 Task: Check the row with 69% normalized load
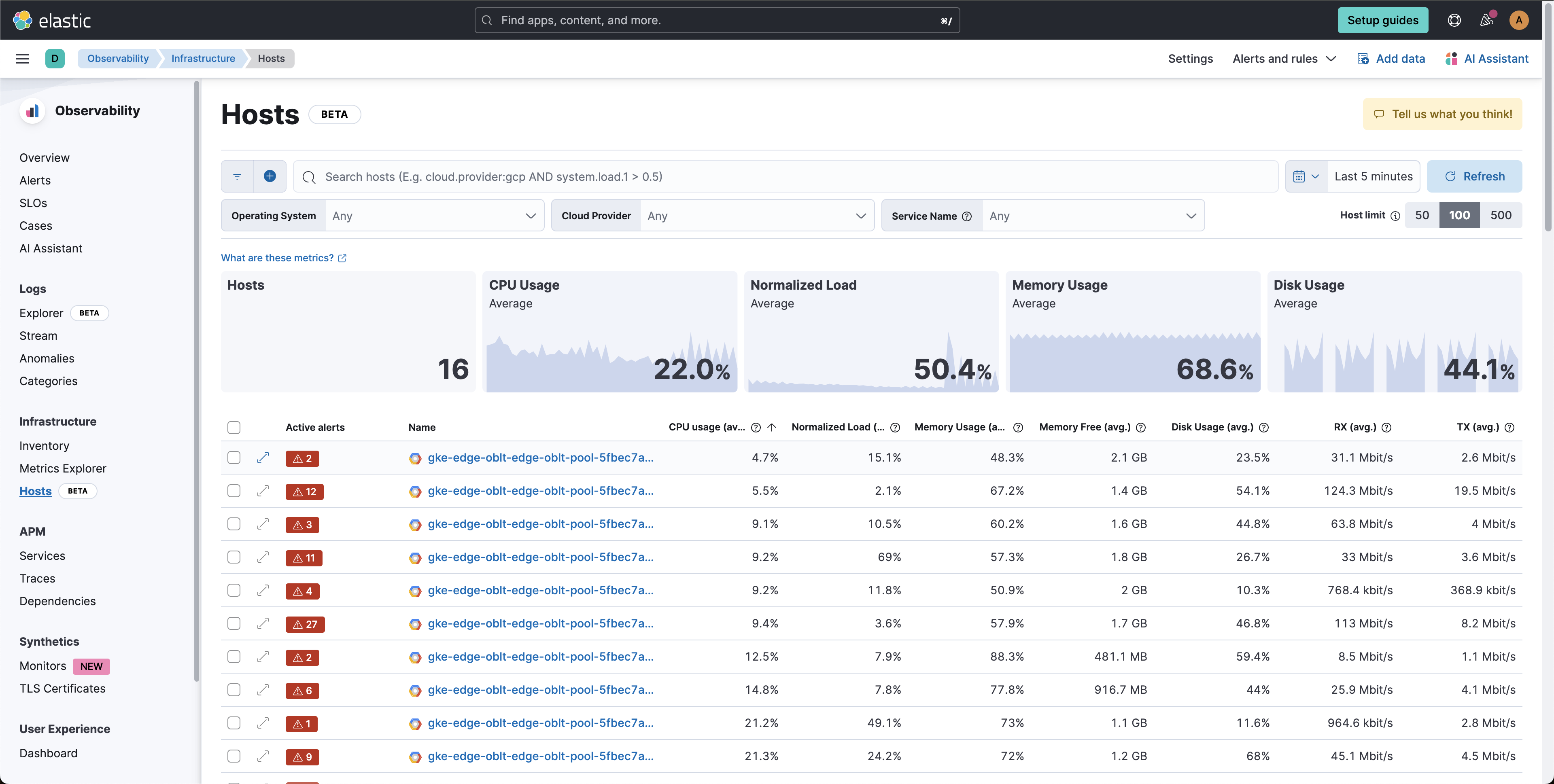coord(234,557)
